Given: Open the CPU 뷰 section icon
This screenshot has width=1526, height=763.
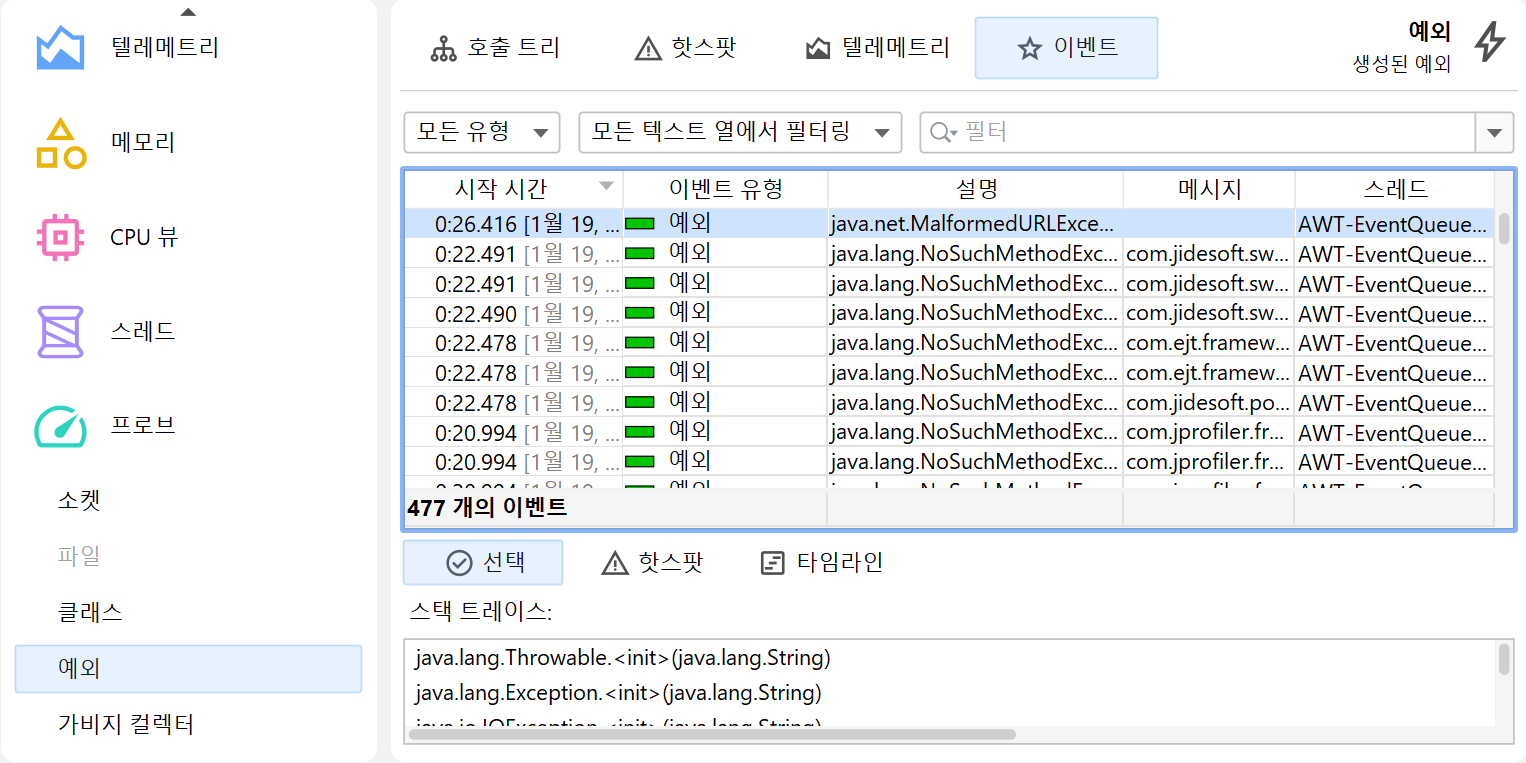Looking at the screenshot, I should [60, 237].
